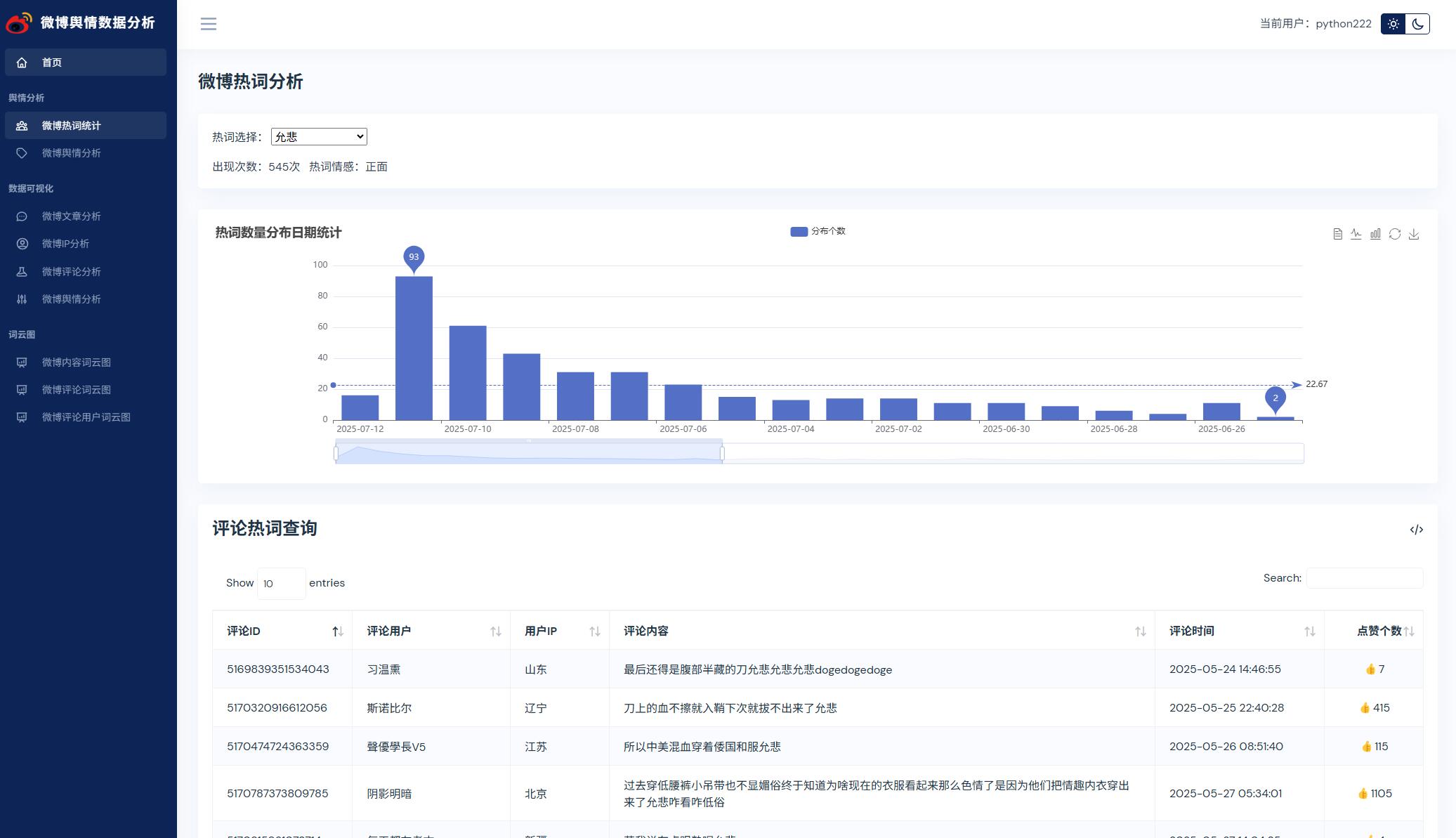
Task: Go to 微博IP分析 page
Action: 65,244
